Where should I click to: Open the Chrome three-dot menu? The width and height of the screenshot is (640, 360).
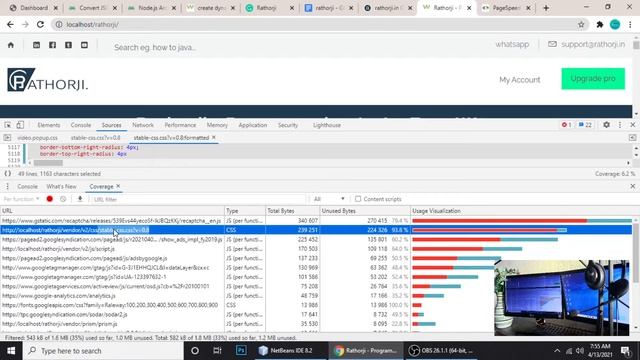tap(630, 24)
